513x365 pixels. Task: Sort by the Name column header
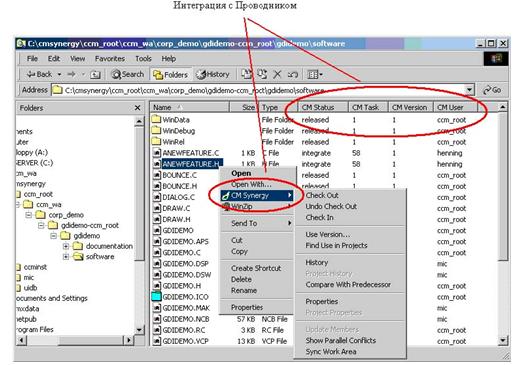point(189,107)
